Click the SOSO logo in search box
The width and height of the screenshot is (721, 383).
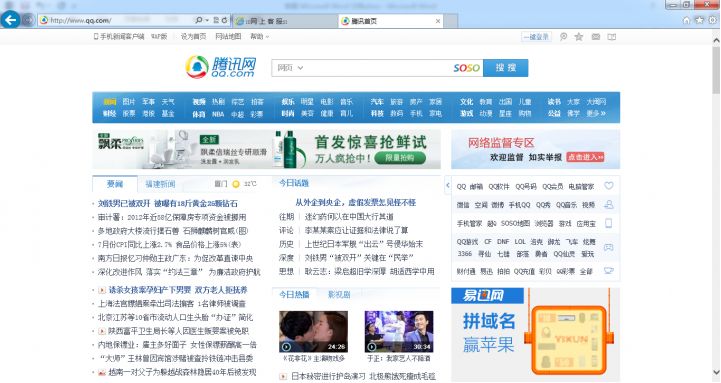click(466, 68)
